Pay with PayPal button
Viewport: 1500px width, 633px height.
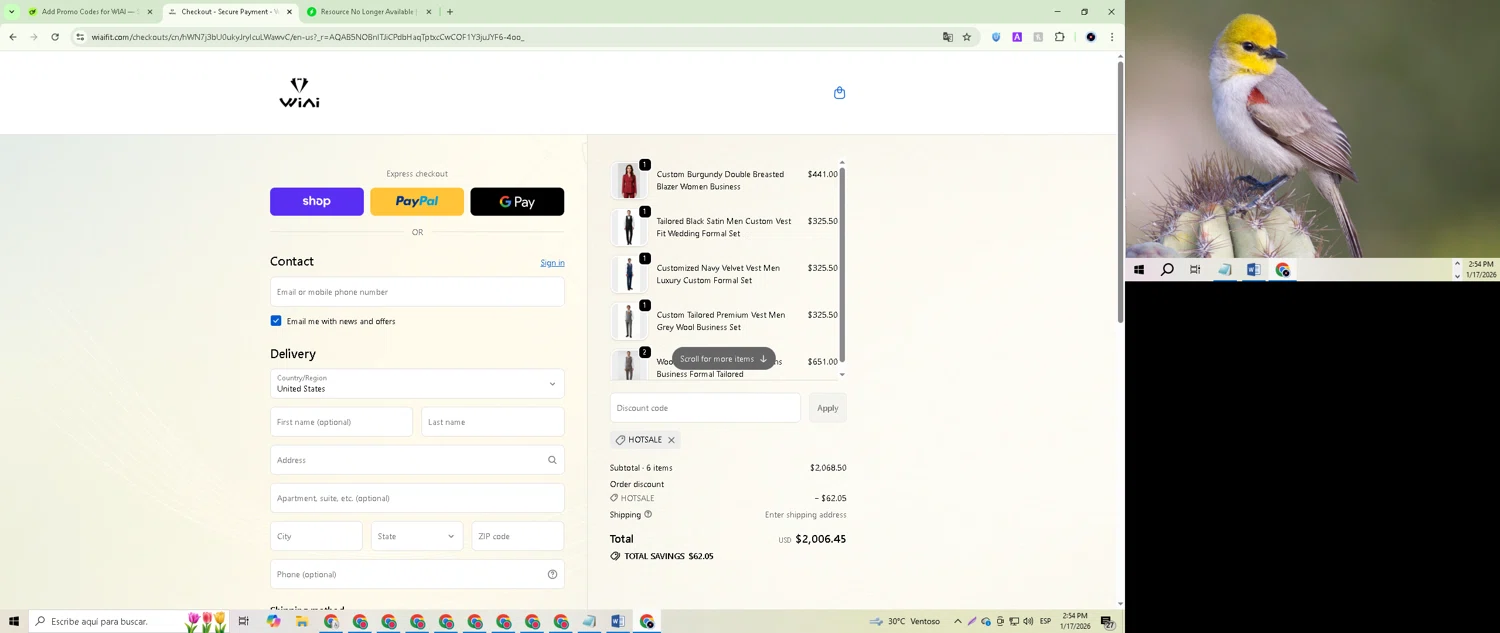point(417,202)
